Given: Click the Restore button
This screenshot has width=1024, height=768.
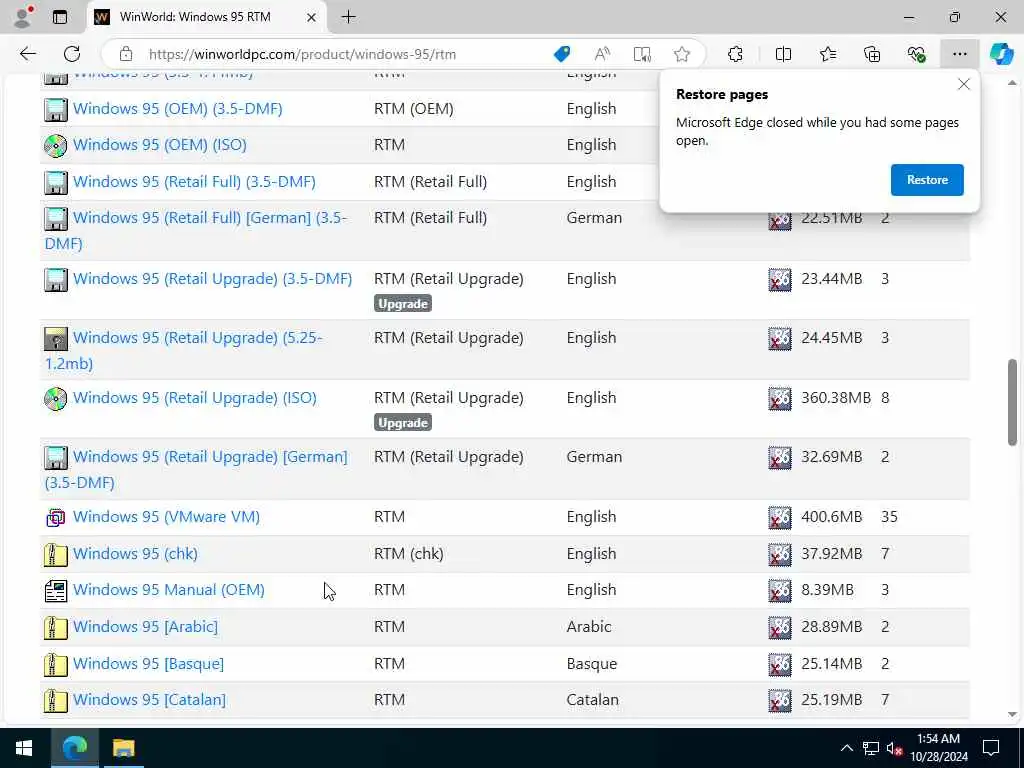Looking at the screenshot, I should tap(927, 180).
